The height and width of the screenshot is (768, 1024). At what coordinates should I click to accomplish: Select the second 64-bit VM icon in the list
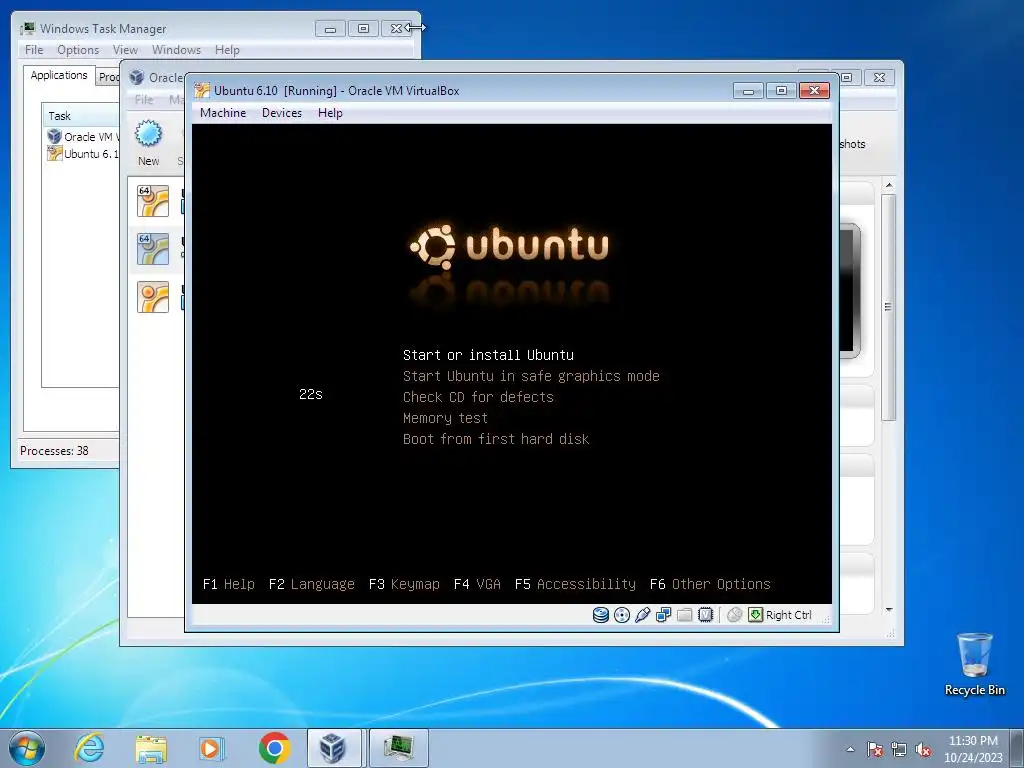pos(153,249)
